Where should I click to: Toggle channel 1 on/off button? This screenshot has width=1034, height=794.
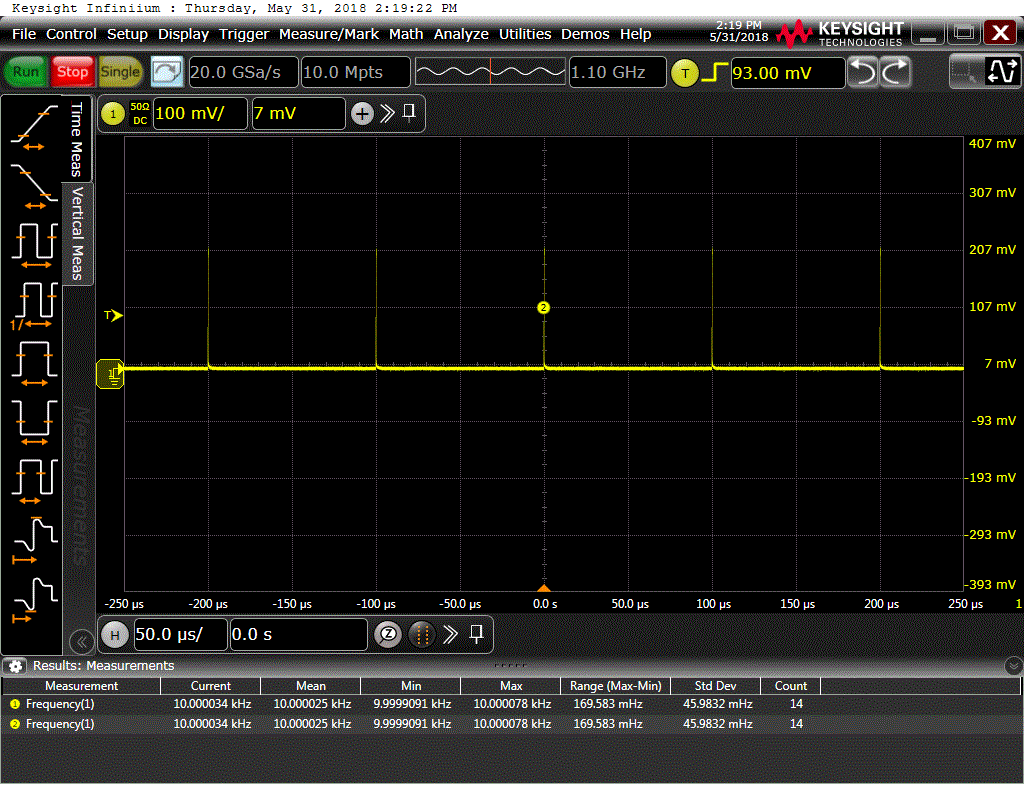[112, 114]
